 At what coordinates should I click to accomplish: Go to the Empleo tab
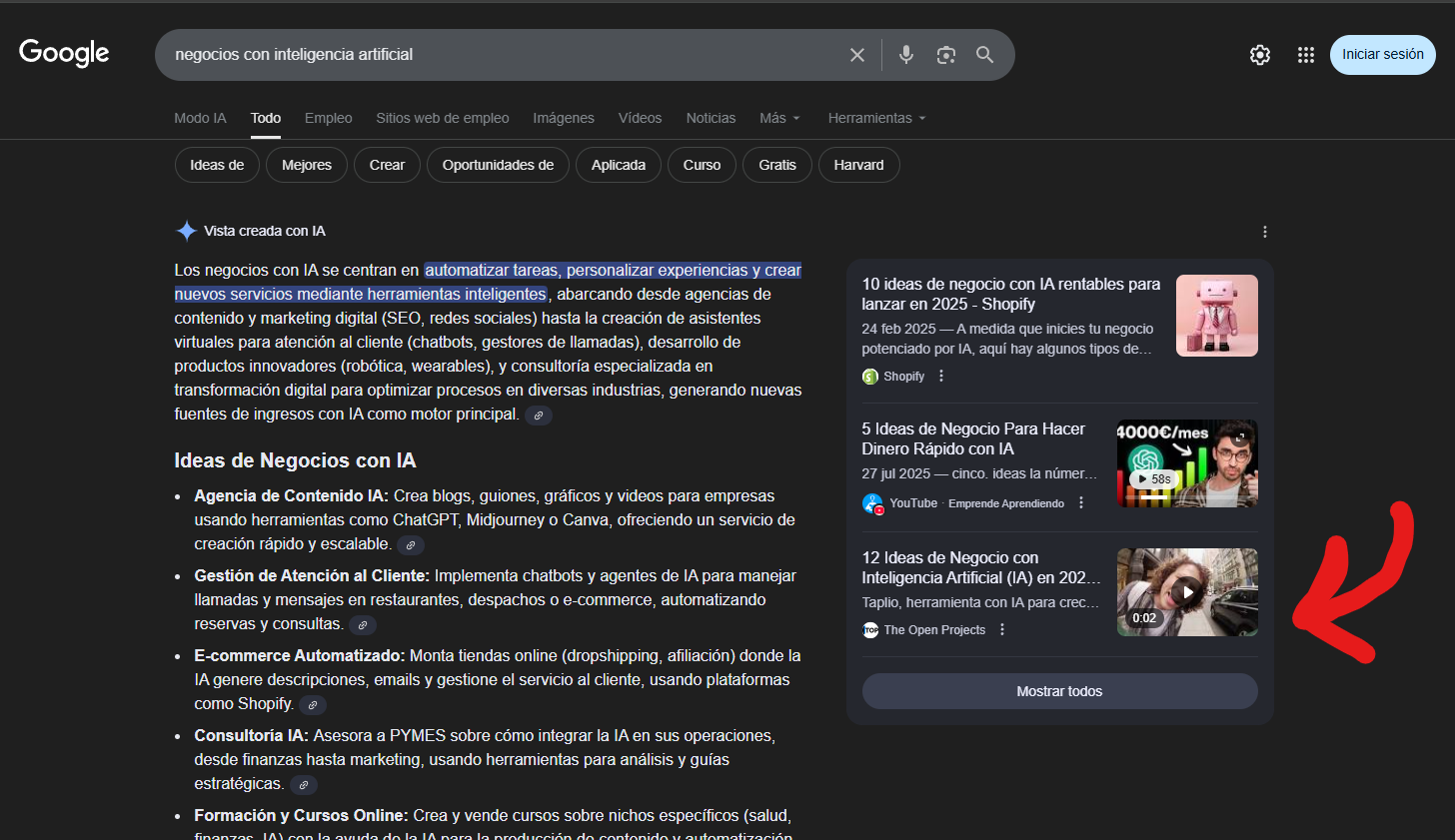[x=328, y=118]
